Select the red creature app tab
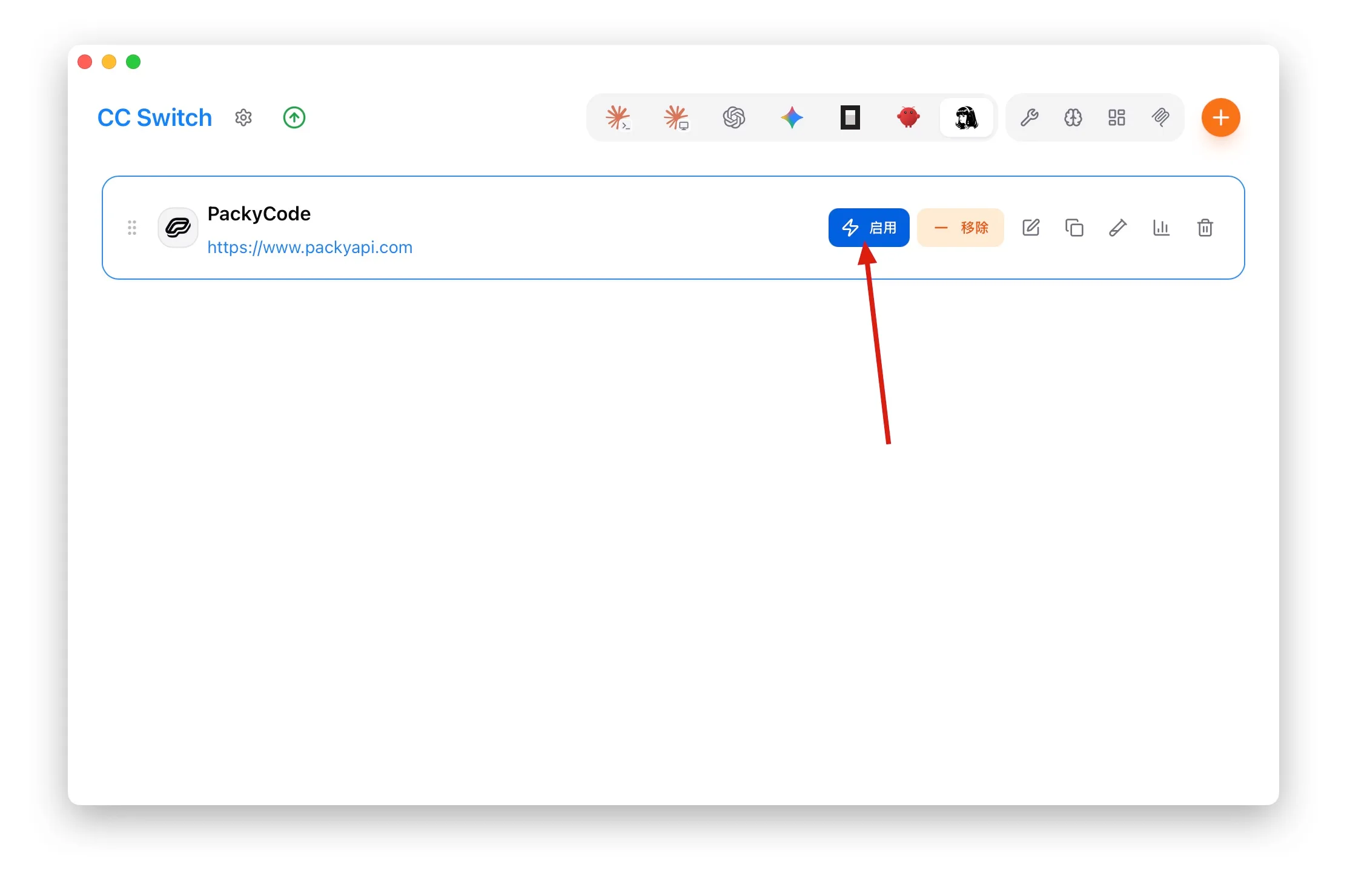 [908, 117]
